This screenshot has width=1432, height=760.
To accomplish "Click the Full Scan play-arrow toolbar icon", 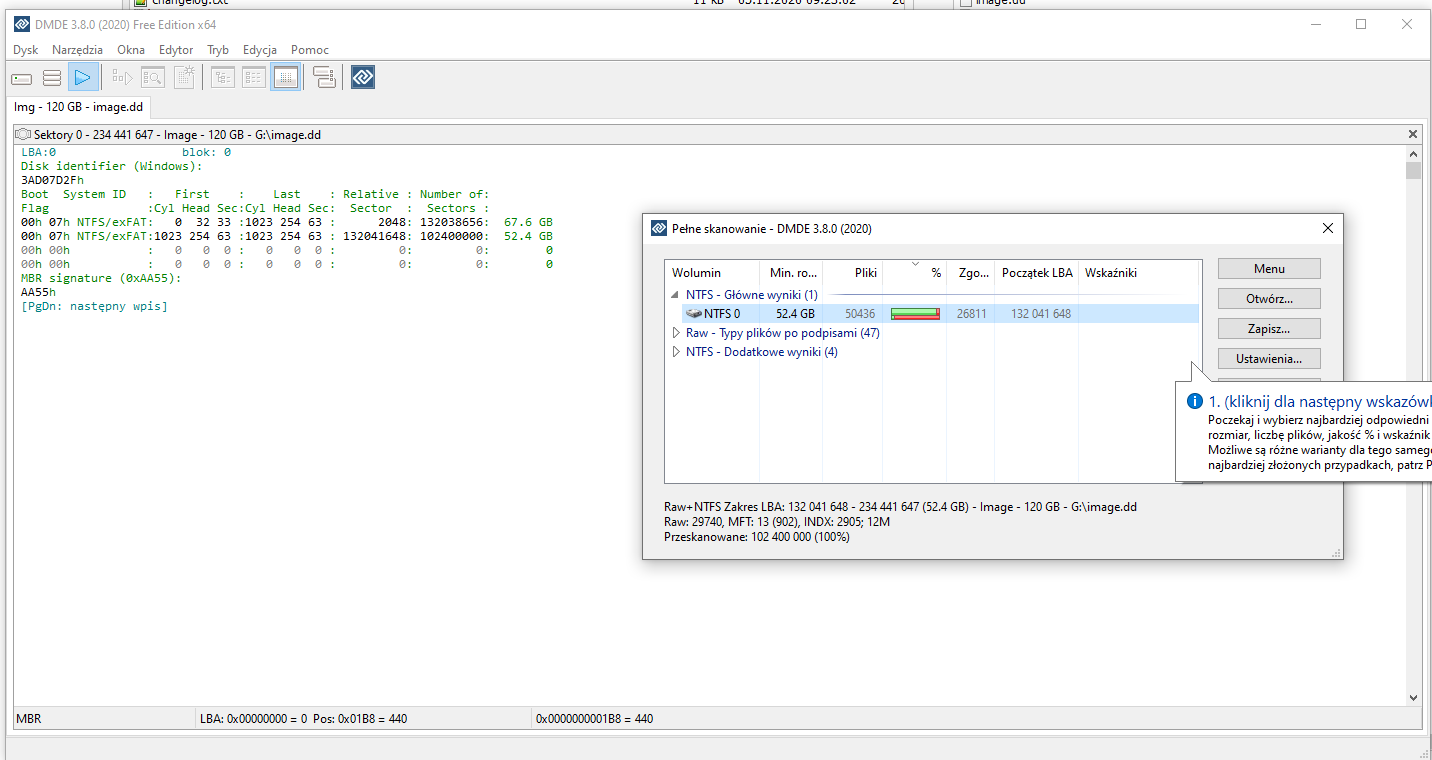I will 83,78.
